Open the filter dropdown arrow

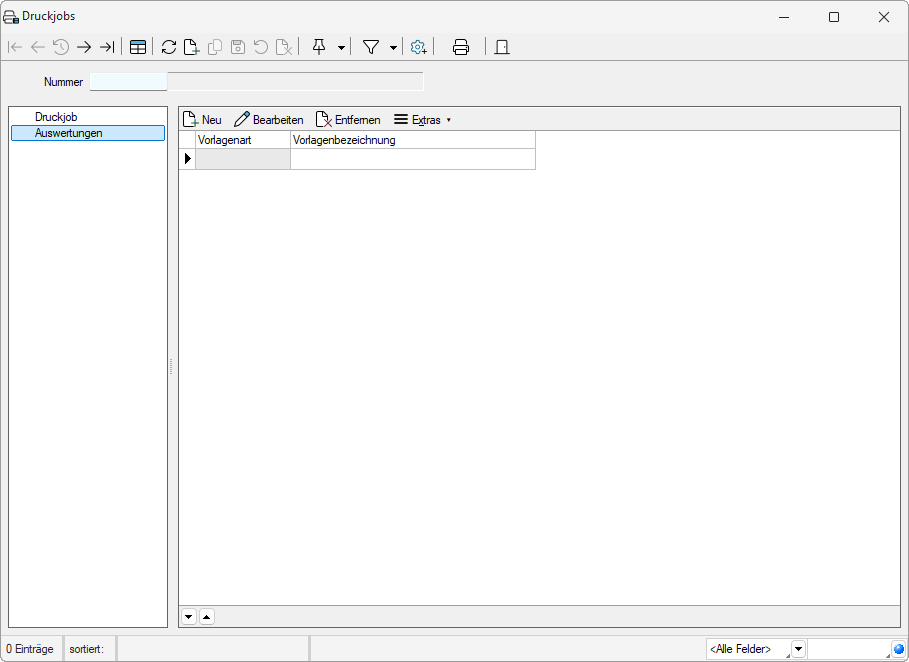point(393,48)
